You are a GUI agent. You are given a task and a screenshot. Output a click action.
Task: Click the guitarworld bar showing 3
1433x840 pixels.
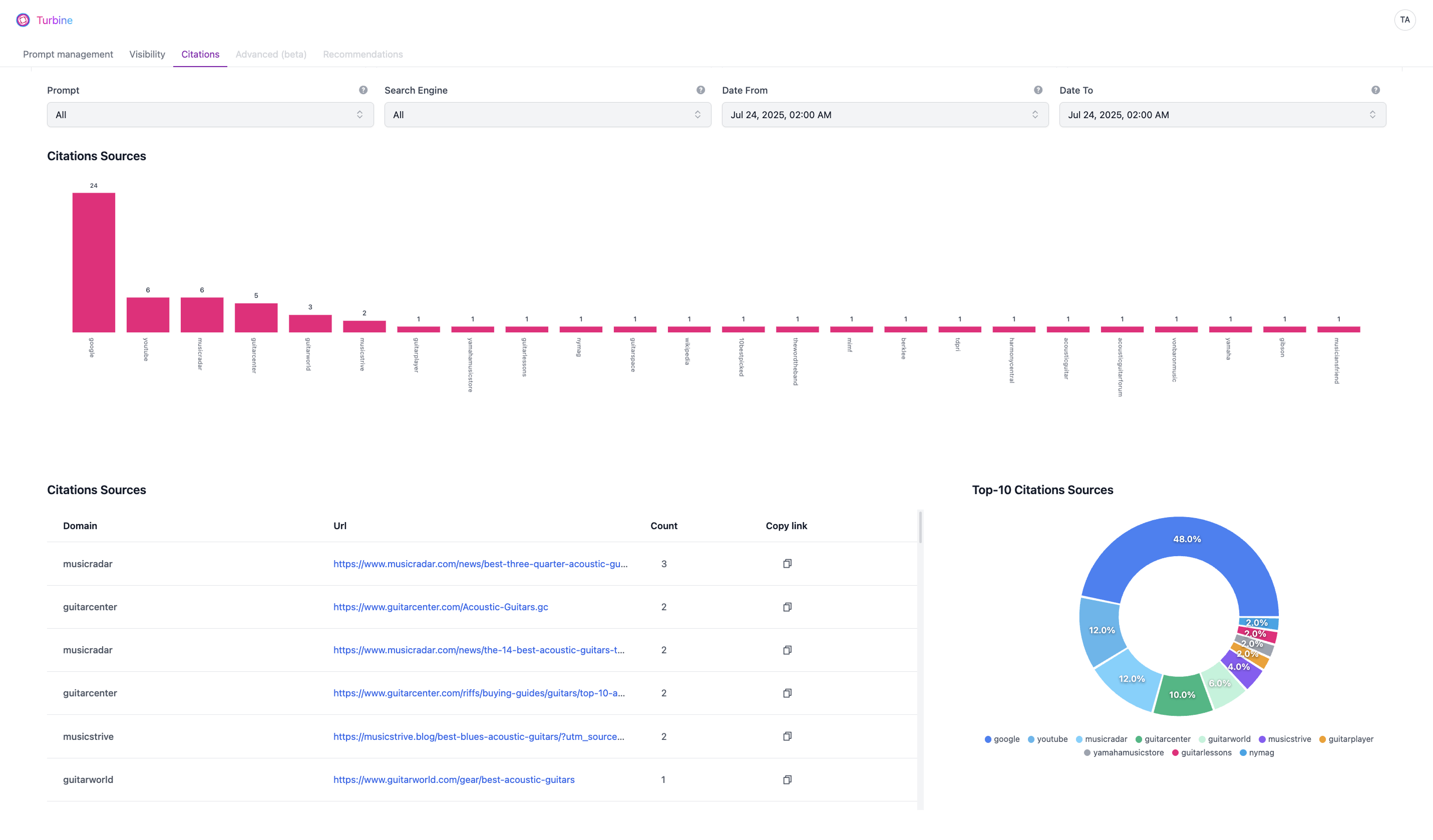point(310,323)
